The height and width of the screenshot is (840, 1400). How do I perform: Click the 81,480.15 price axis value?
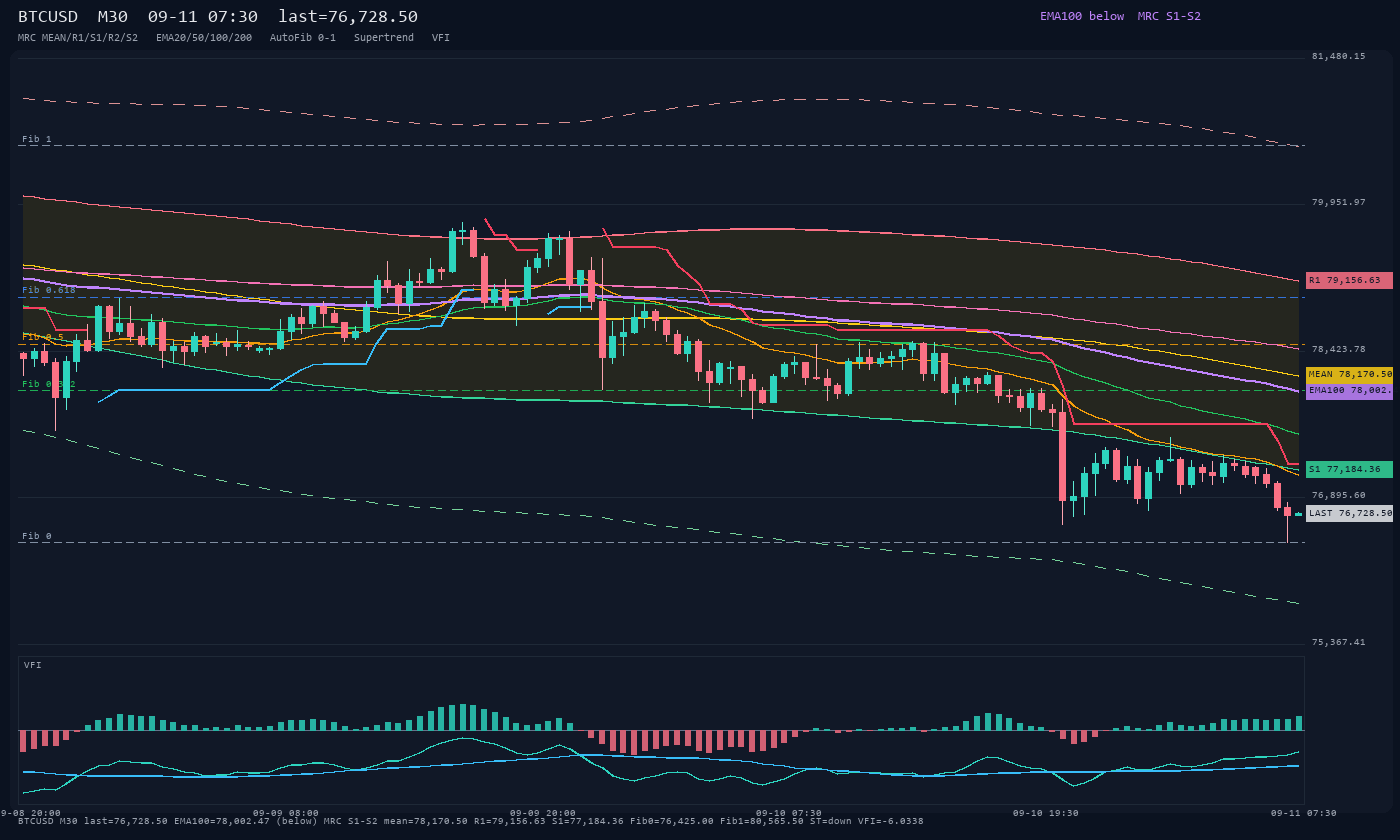[x=1339, y=56]
